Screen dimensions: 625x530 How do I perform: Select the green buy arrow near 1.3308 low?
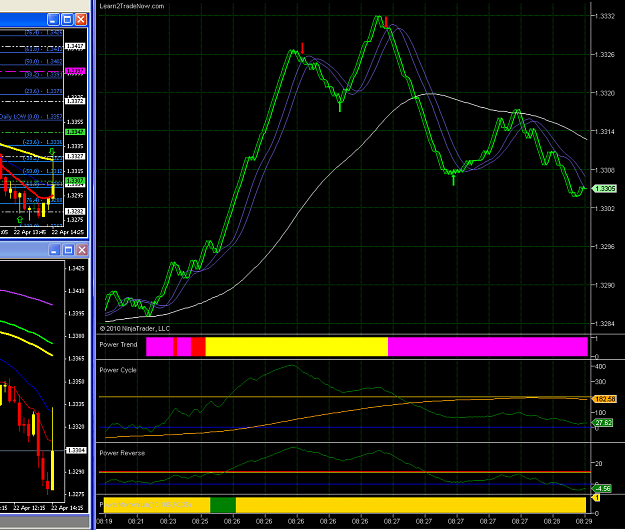pos(453,180)
